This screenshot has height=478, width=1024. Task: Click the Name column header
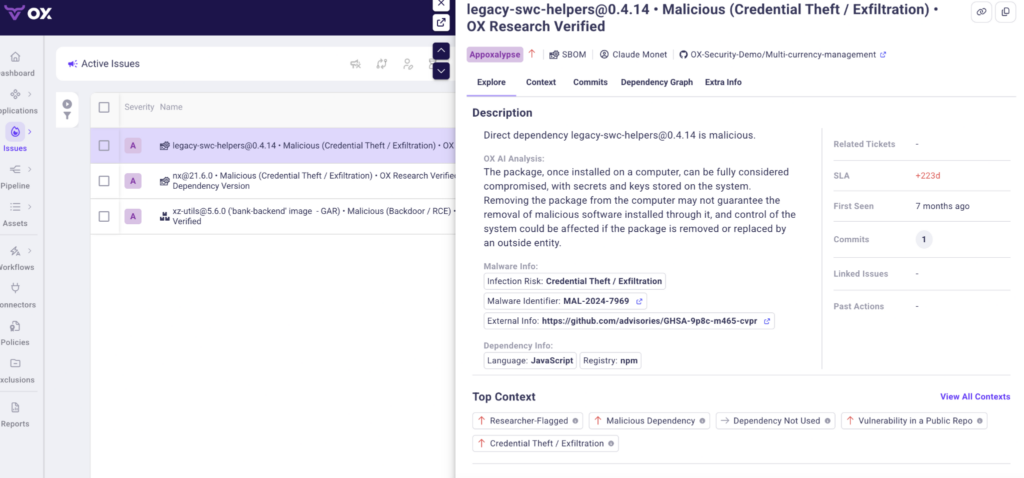click(171, 107)
